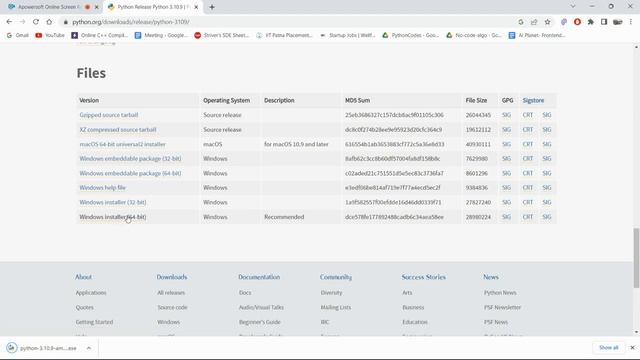
Task: Open CRT for Windows help file row
Action: pos(528,188)
